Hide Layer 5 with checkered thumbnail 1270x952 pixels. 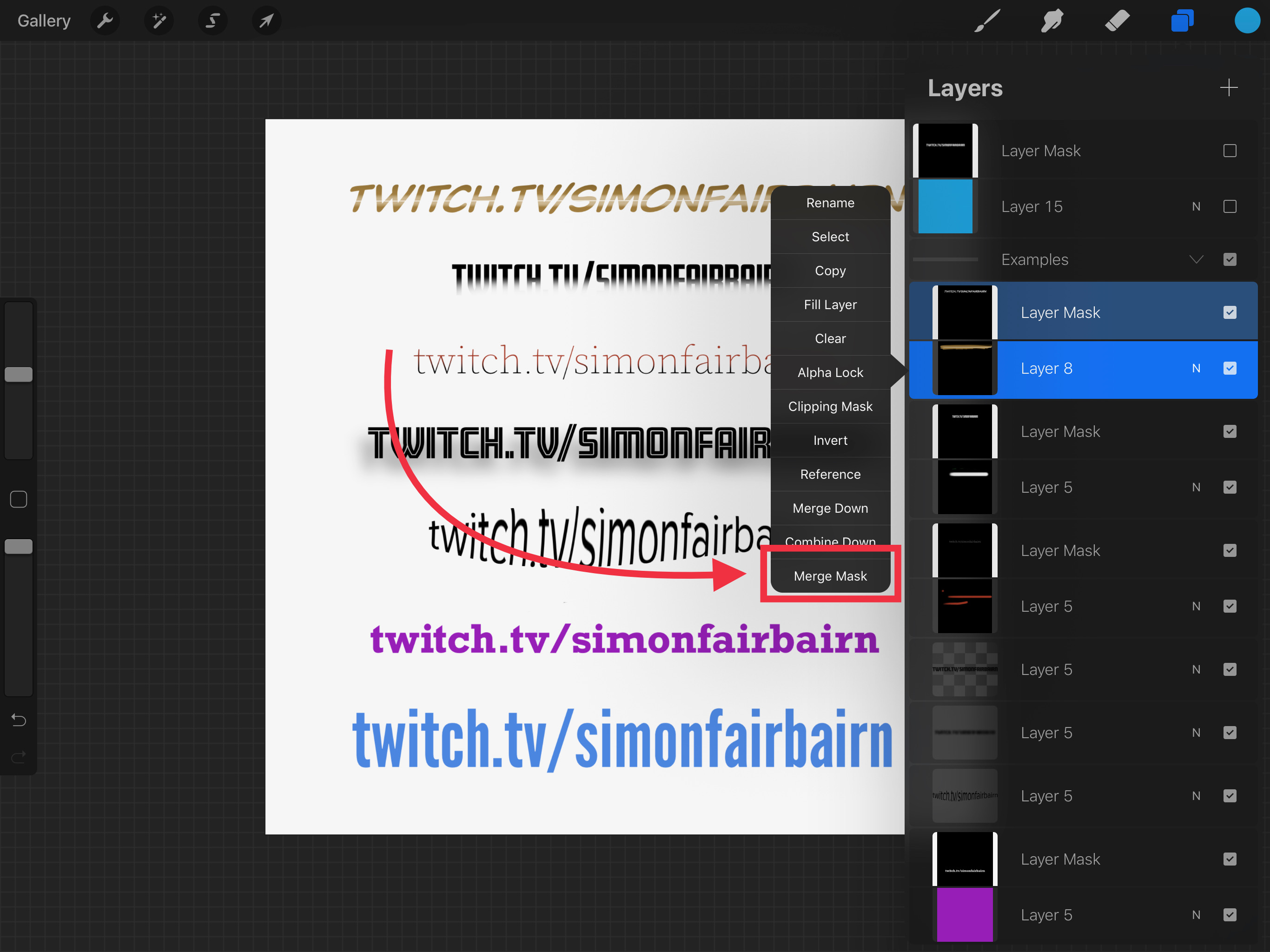(1229, 669)
